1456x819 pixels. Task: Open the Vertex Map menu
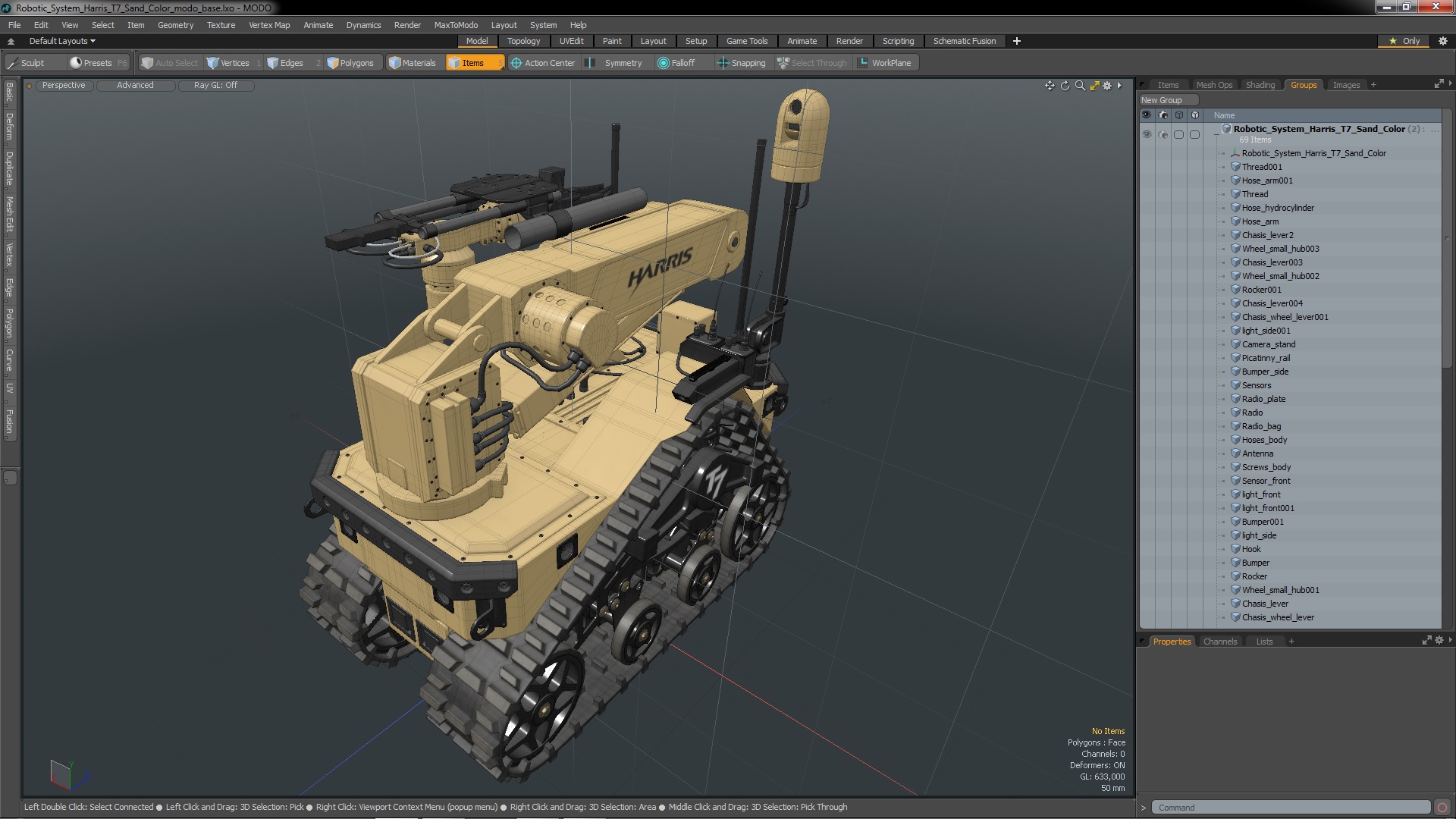point(269,25)
